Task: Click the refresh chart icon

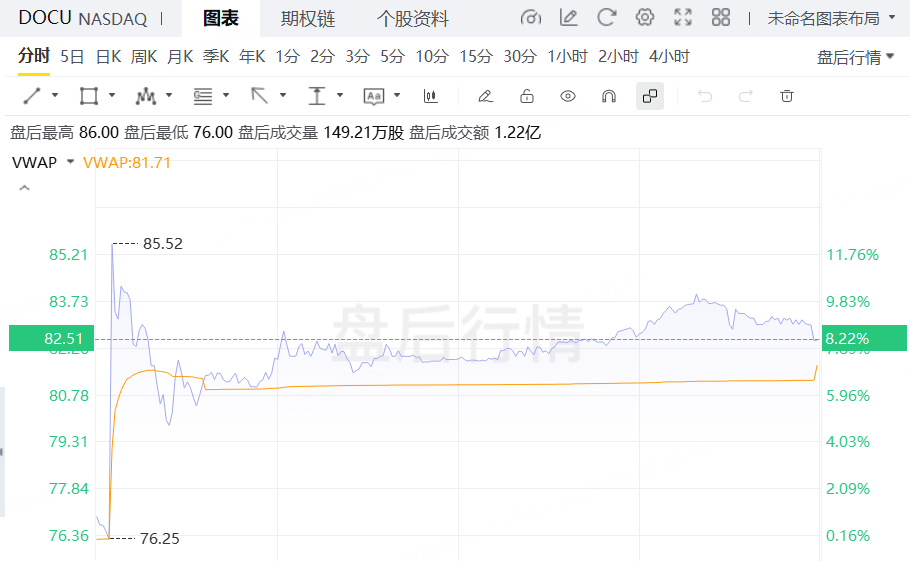Action: coord(606,18)
